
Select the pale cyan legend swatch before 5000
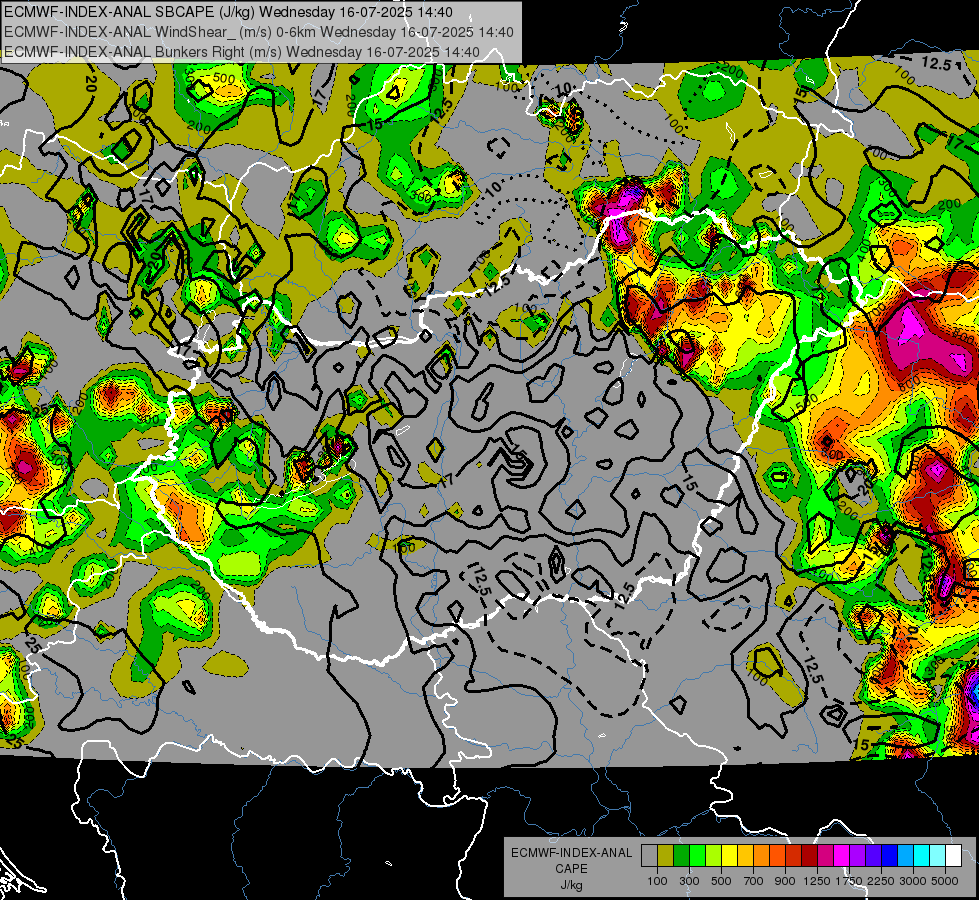pos(938,856)
